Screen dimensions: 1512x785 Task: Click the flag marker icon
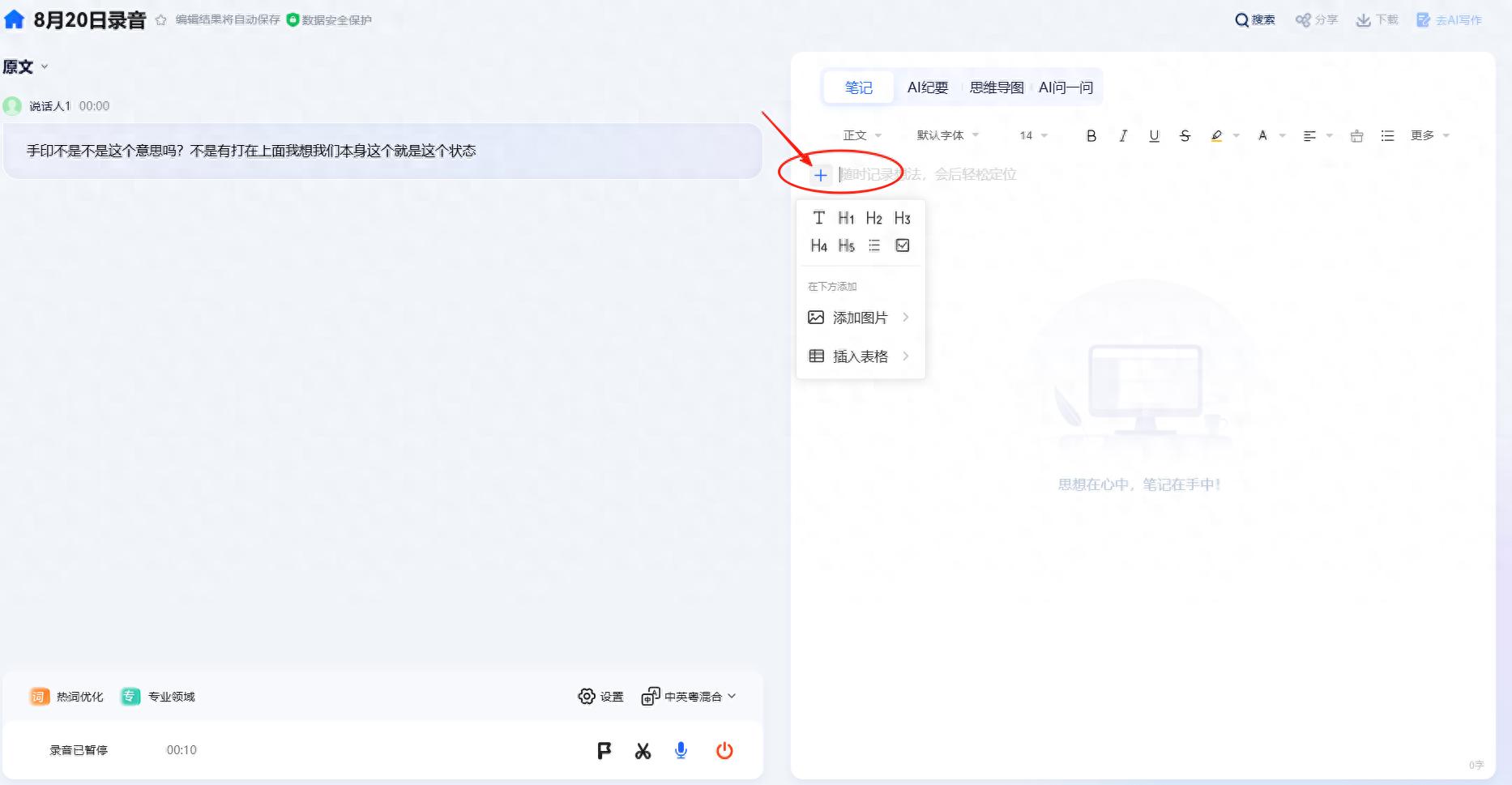[604, 751]
